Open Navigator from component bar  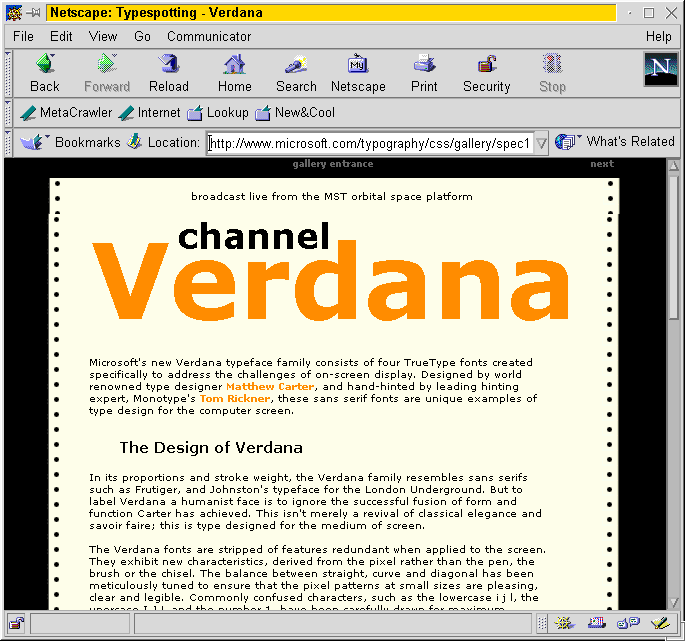pos(564,624)
